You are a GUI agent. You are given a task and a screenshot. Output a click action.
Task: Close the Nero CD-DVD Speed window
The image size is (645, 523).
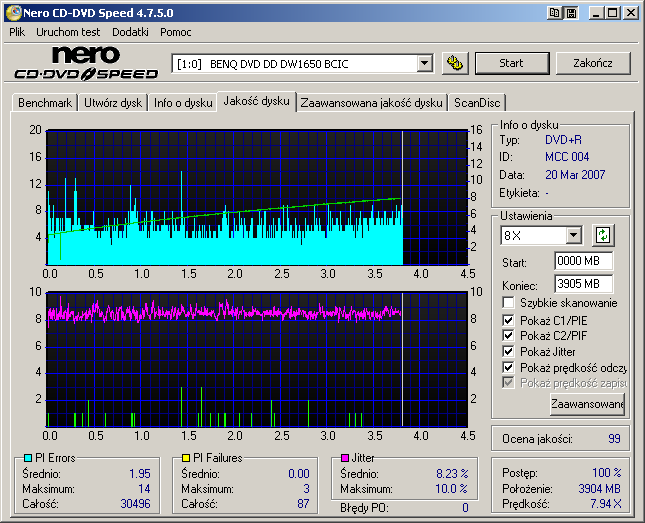coord(631,13)
